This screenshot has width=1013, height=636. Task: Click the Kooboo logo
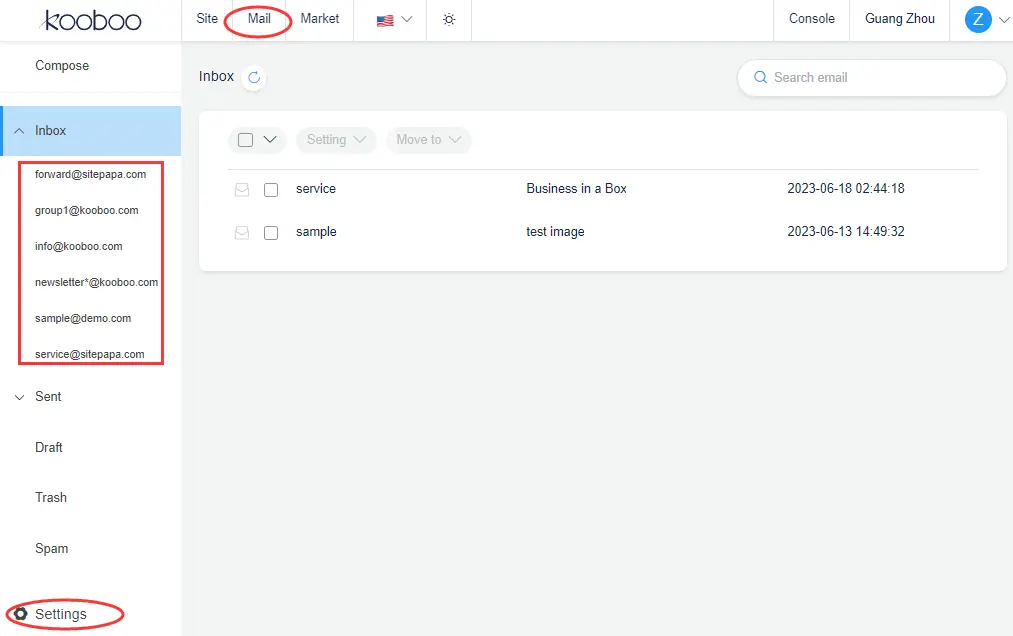click(92, 20)
